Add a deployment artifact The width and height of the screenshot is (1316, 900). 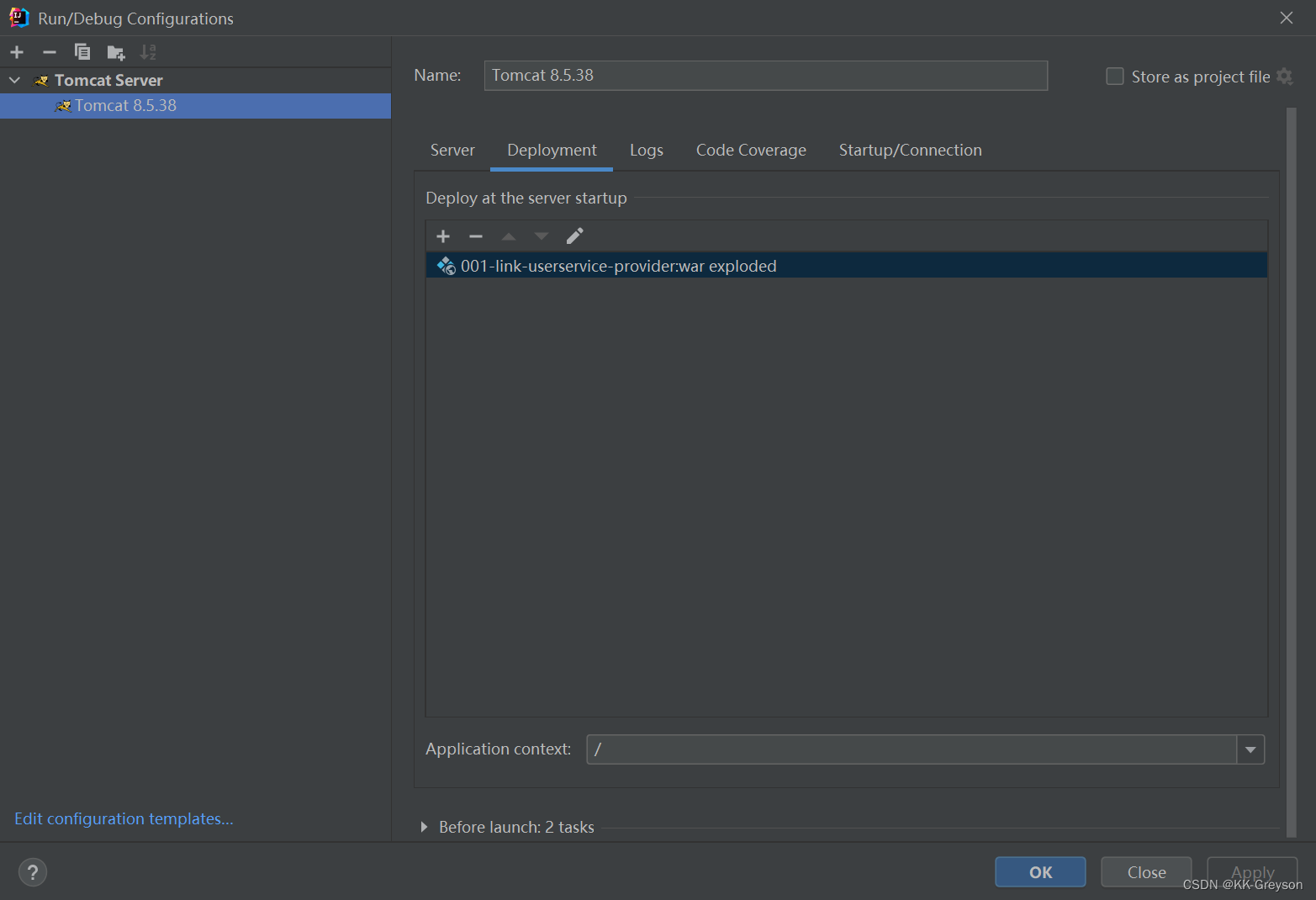click(x=443, y=236)
